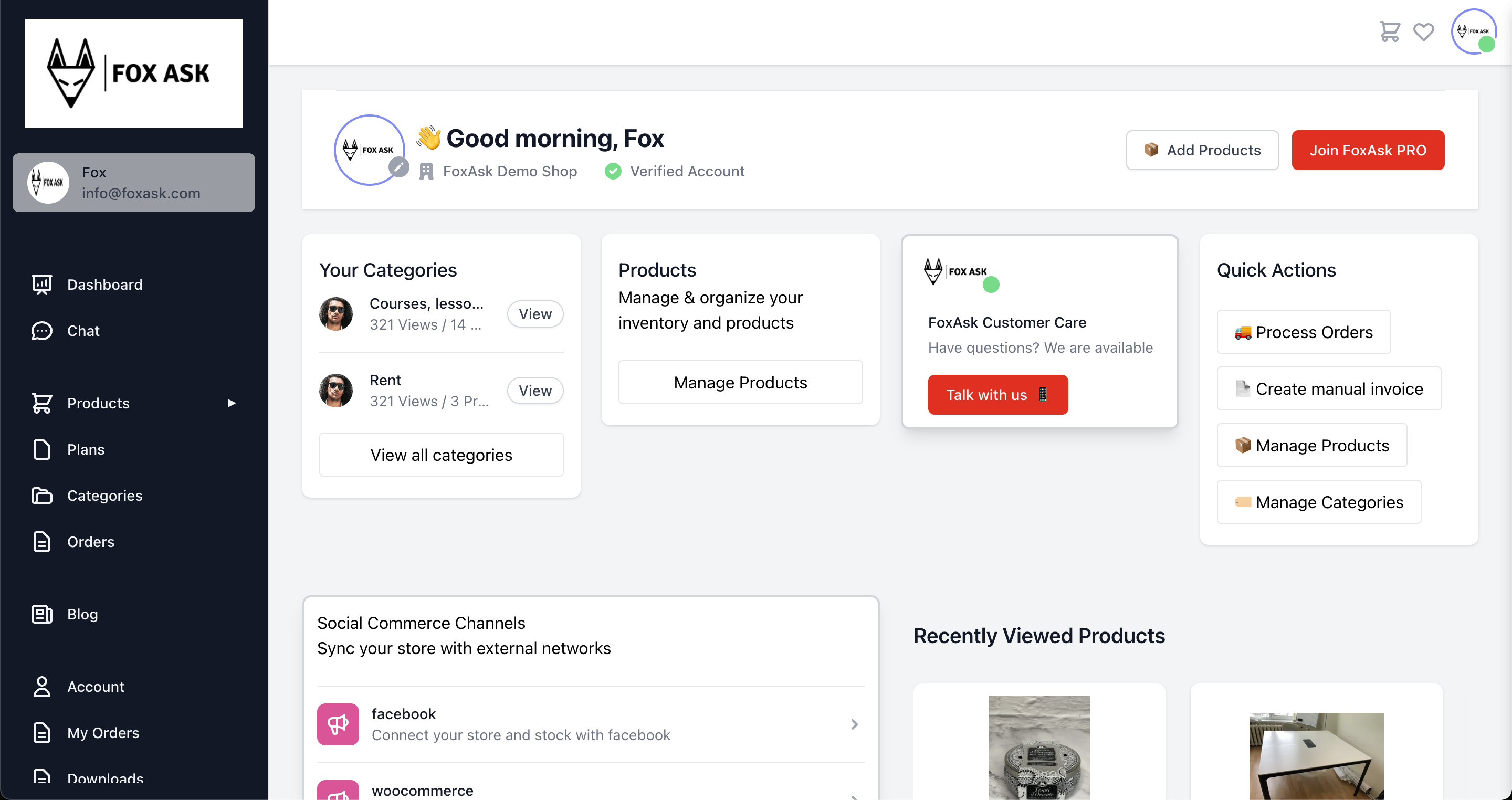Click the Blog newspaper icon in sidebar
This screenshot has width=1512, height=800.
pos(41,615)
